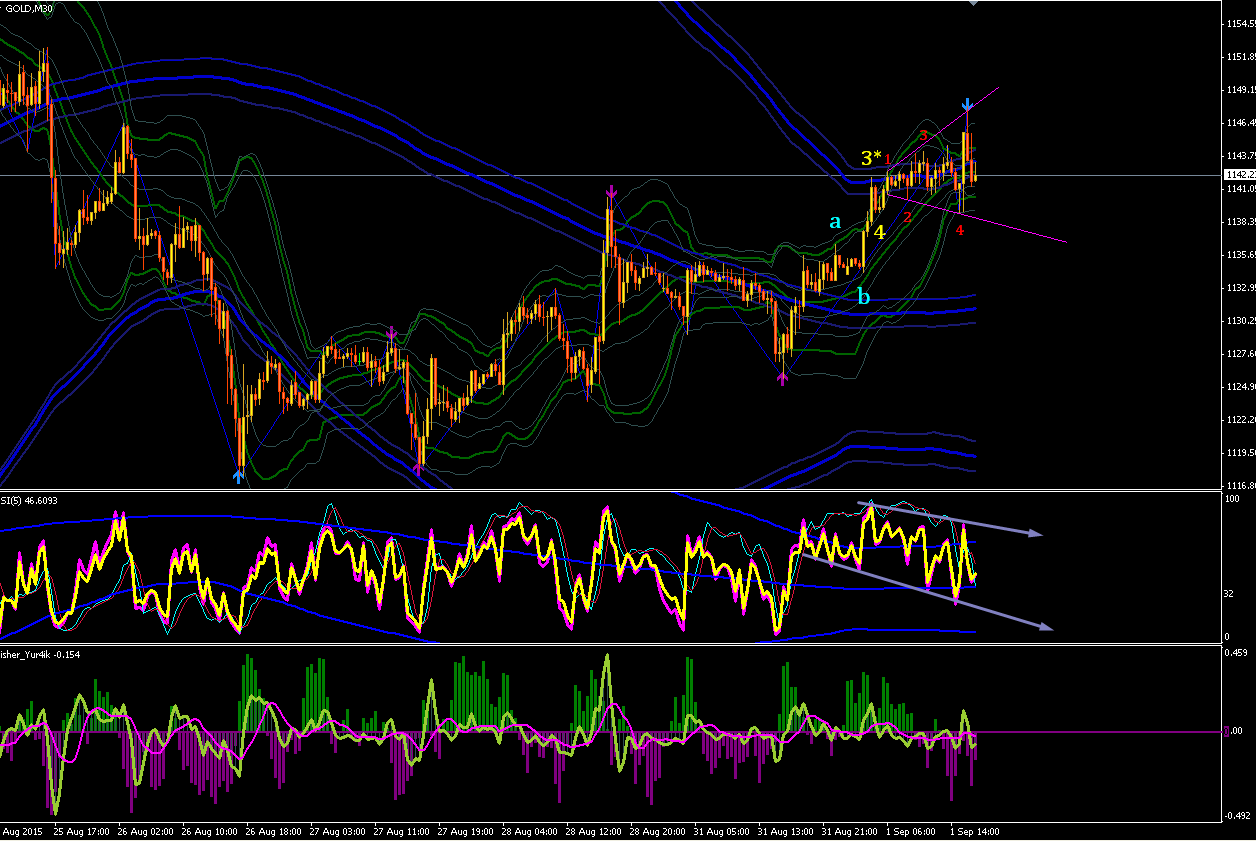Select the lower gray arrow in RSI window
Screen dimensions: 1256x841
pos(928,591)
